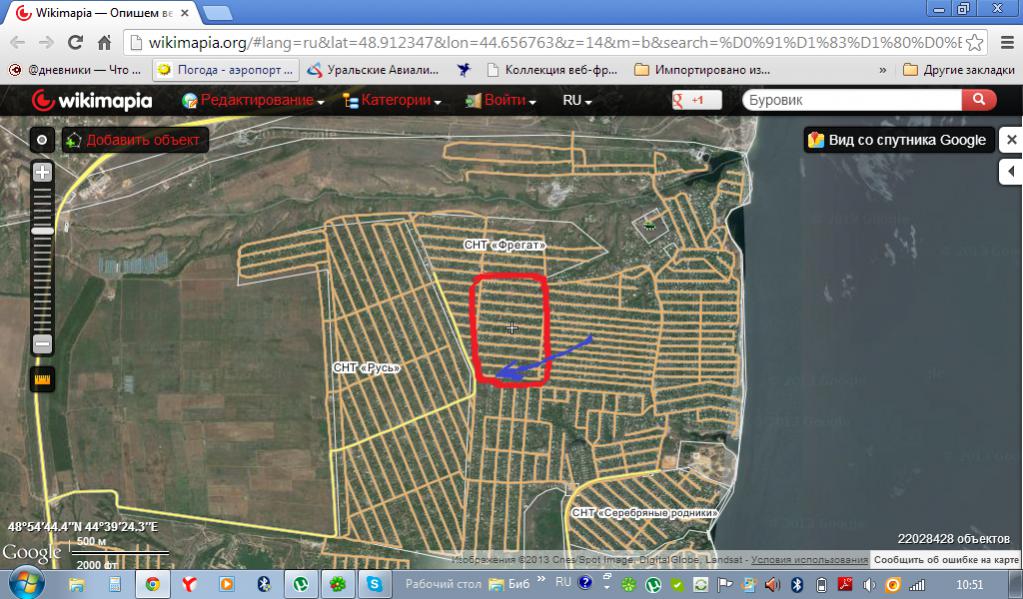The height and width of the screenshot is (599, 1023).
Task: Go back in Chrome browser
Action: (x=18, y=42)
